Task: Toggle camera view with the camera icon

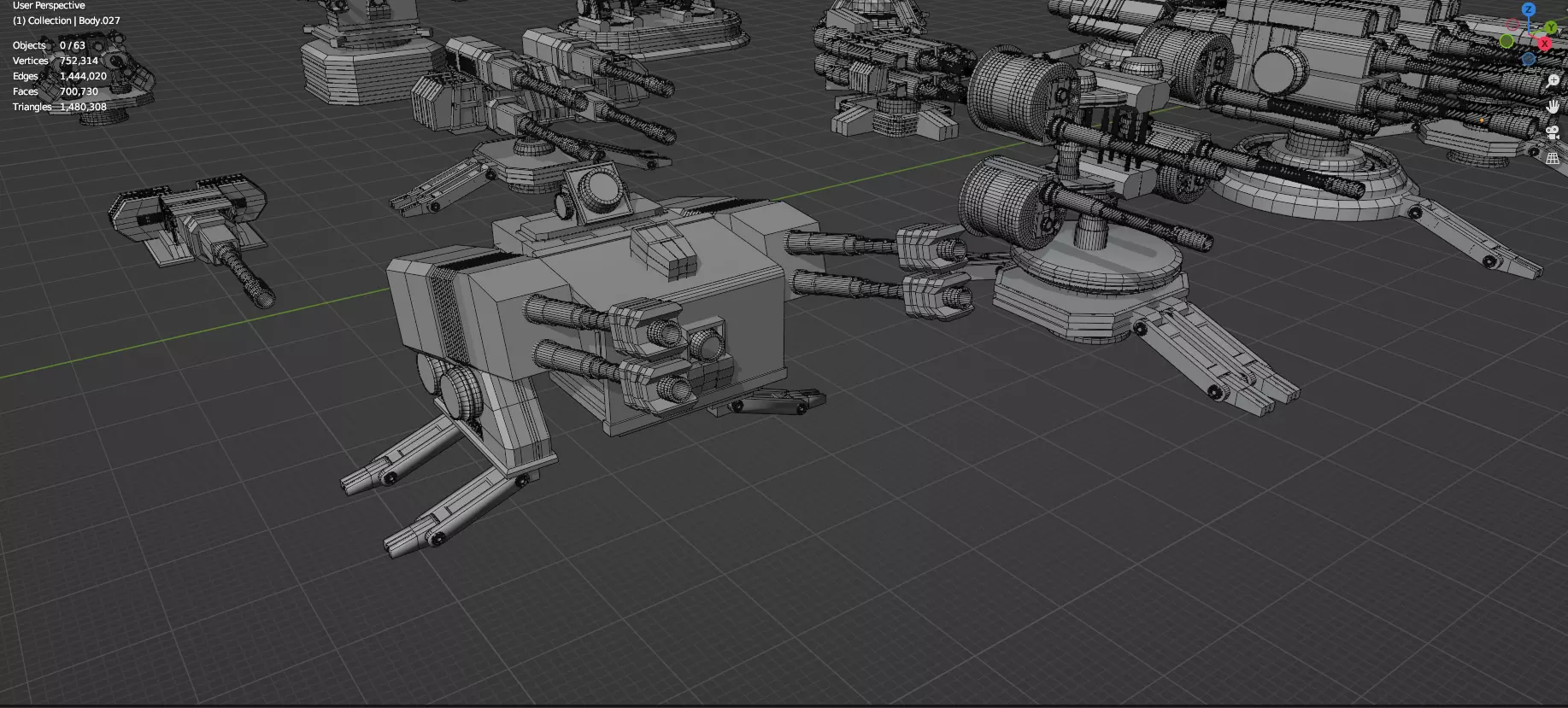Action: tap(1553, 132)
